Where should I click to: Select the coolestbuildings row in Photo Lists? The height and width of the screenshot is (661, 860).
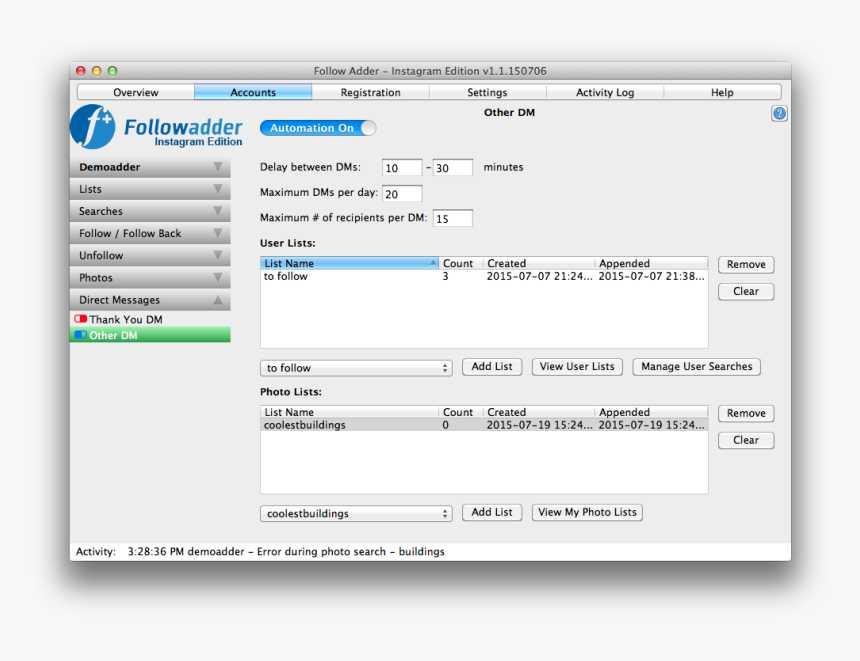(x=484, y=425)
